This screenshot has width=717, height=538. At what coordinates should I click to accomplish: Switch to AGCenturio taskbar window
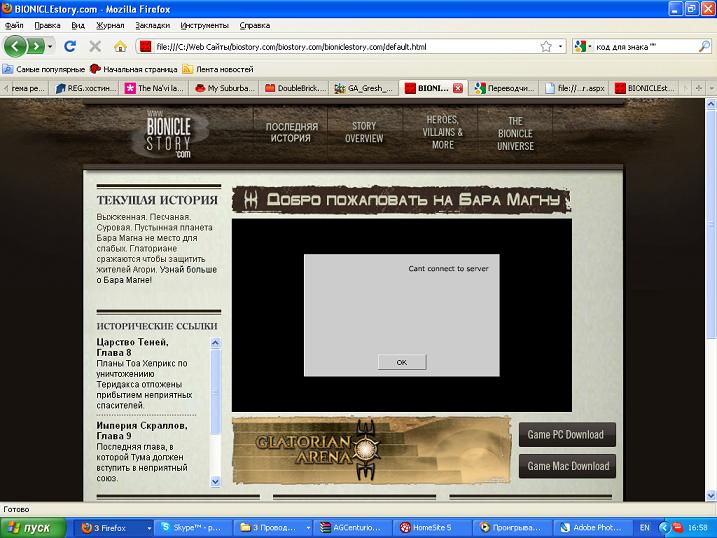pyautogui.click(x=353, y=528)
